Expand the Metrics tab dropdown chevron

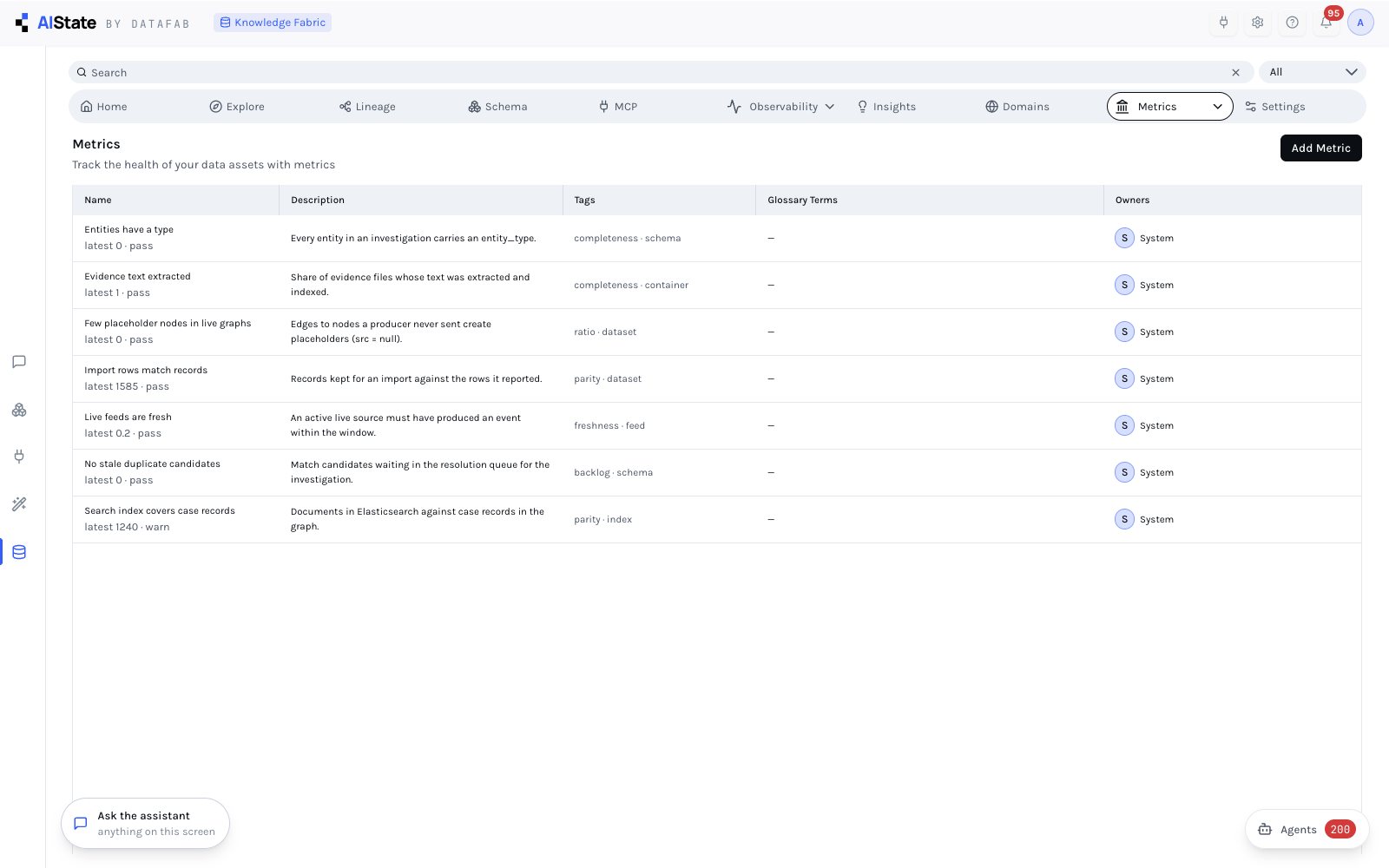coord(1217,107)
